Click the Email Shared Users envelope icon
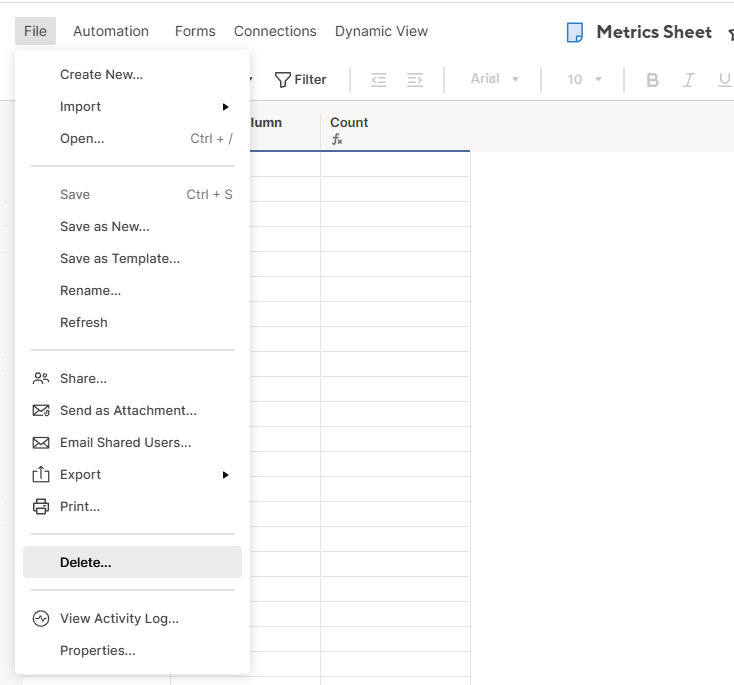Image resolution: width=734 pixels, height=685 pixels. [41, 442]
